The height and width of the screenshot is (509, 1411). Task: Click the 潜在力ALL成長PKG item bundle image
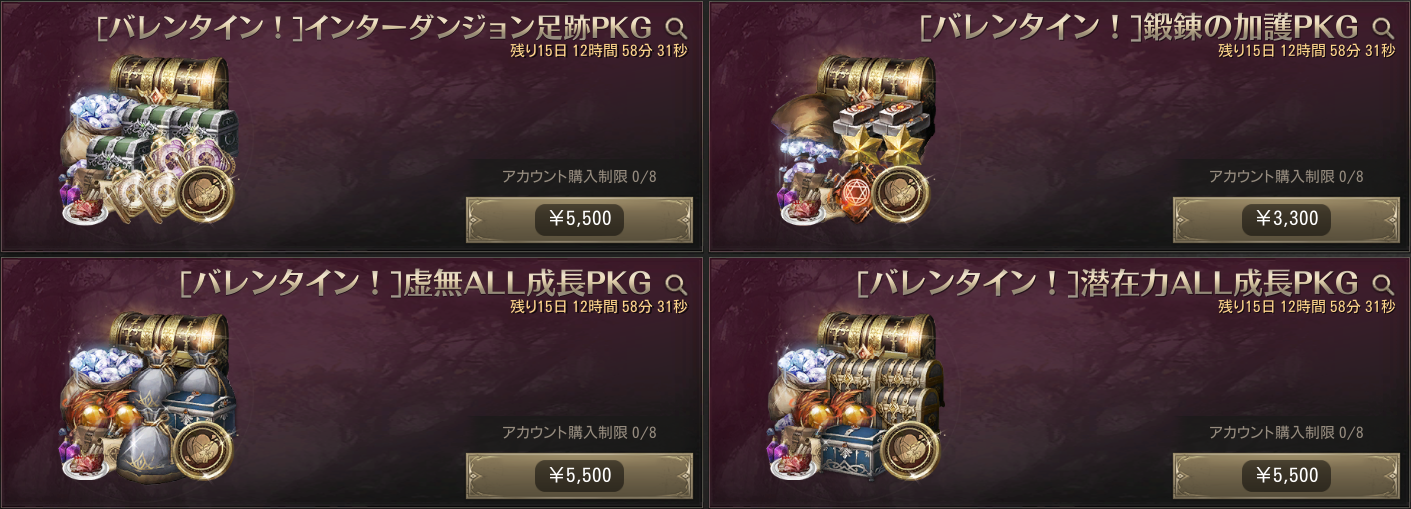click(856, 396)
